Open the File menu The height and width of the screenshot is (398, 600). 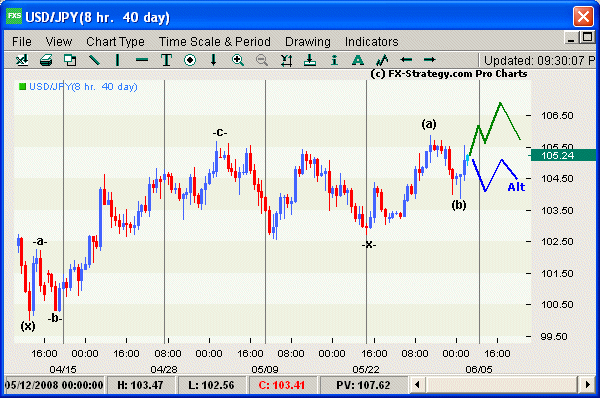22,41
